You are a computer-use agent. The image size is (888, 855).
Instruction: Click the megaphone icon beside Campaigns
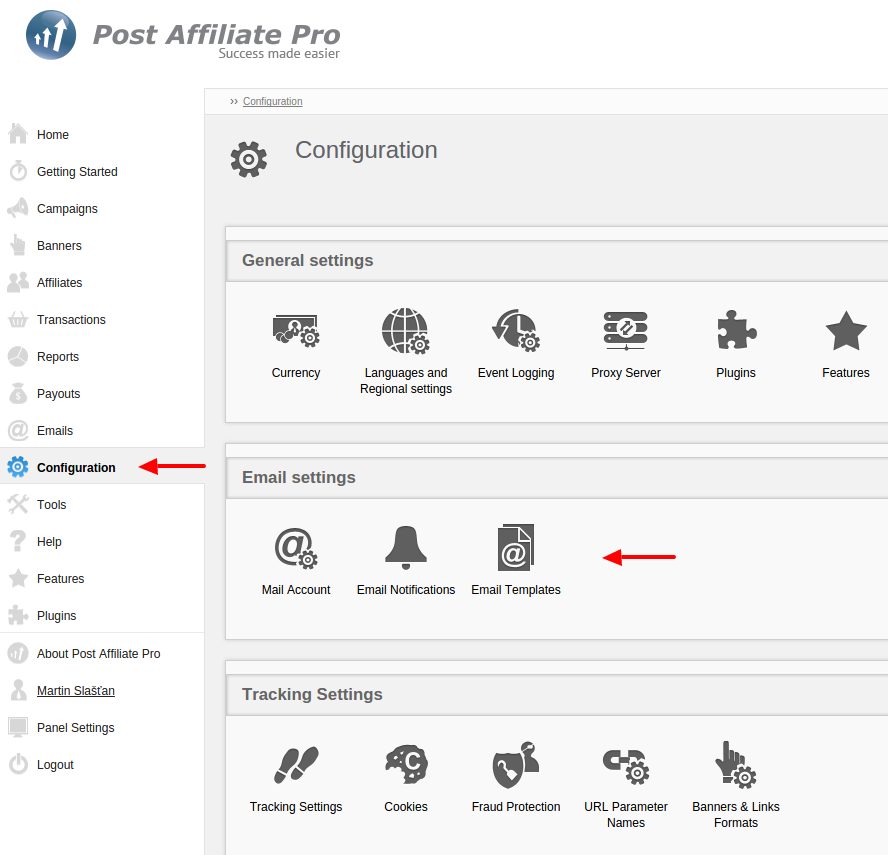[18, 208]
